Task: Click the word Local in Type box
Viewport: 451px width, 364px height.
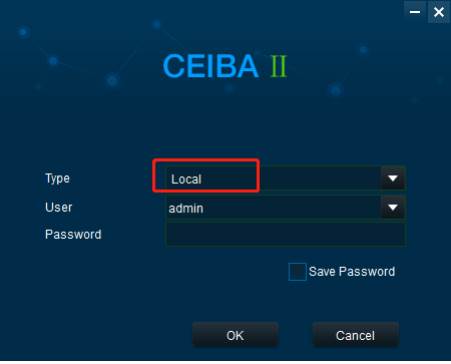Action: click(186, 179)
